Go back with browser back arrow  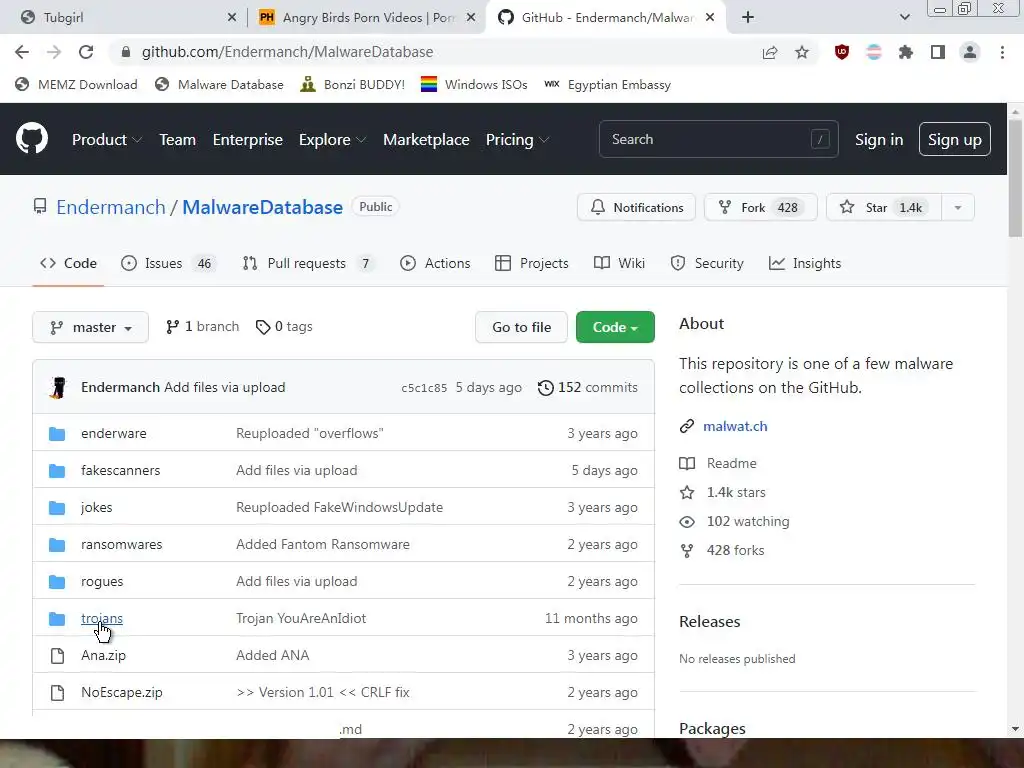[22, 52]
